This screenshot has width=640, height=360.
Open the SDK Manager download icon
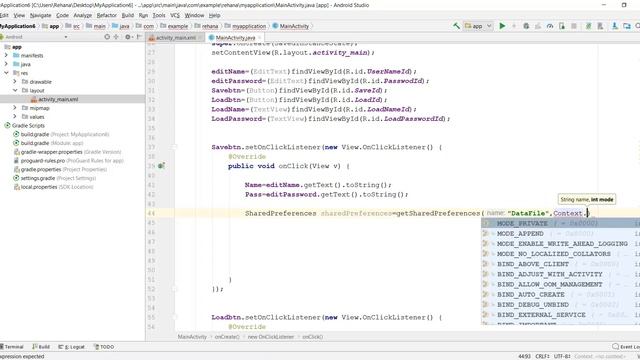pos(615,26)
